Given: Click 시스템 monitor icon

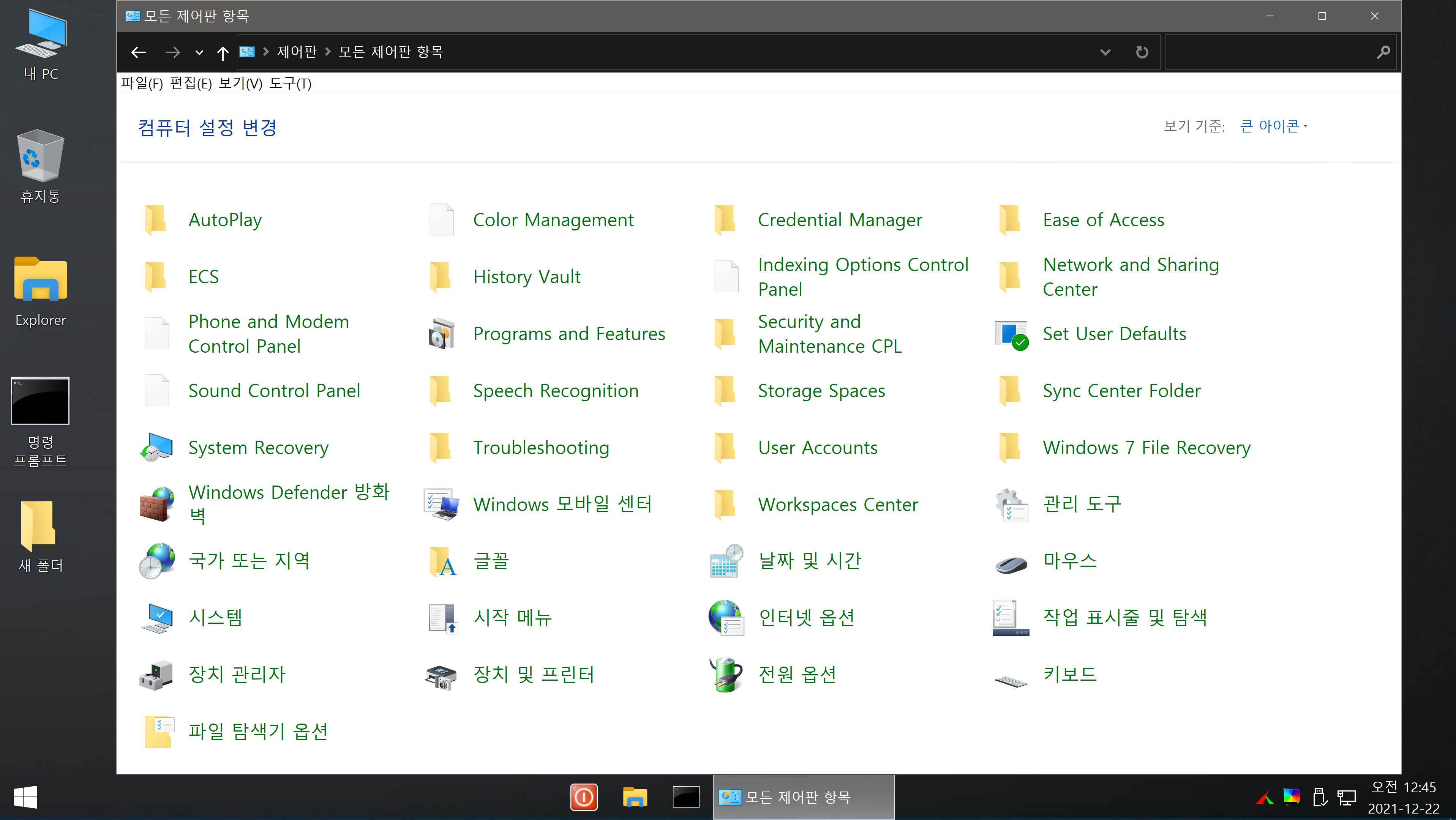Looking at the screenshot, I should pos(156,618).
